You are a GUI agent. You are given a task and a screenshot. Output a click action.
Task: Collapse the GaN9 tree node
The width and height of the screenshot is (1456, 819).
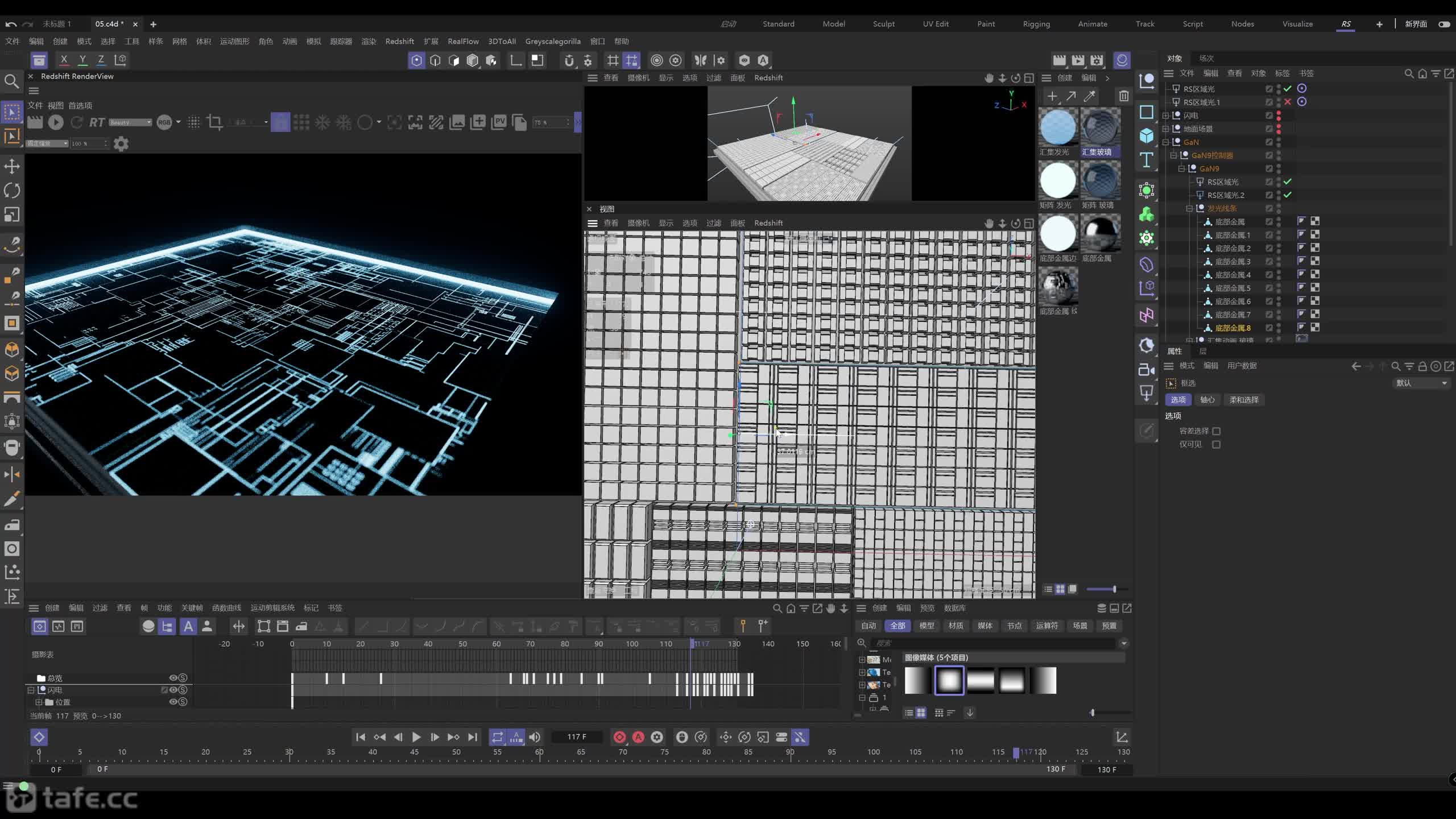pyautogui.click(x=1181, y=169)
